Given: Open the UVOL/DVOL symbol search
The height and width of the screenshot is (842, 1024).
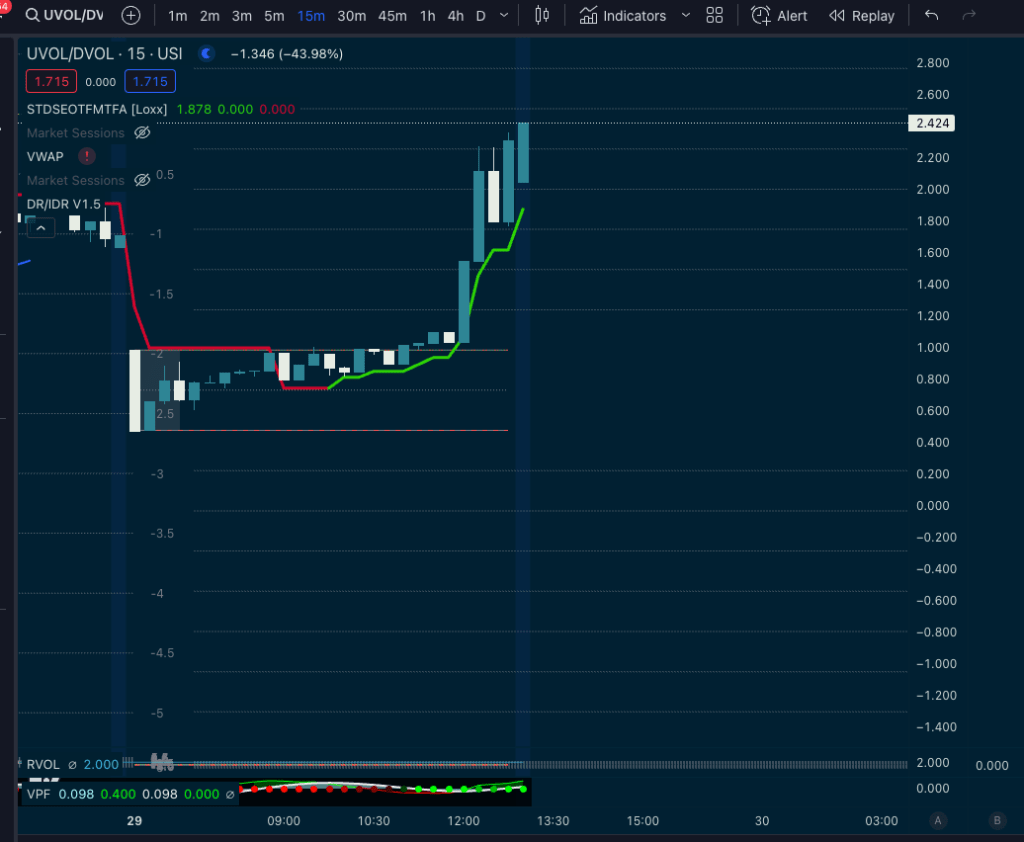Looking at the screenshot, I should [x=64, y=16].
